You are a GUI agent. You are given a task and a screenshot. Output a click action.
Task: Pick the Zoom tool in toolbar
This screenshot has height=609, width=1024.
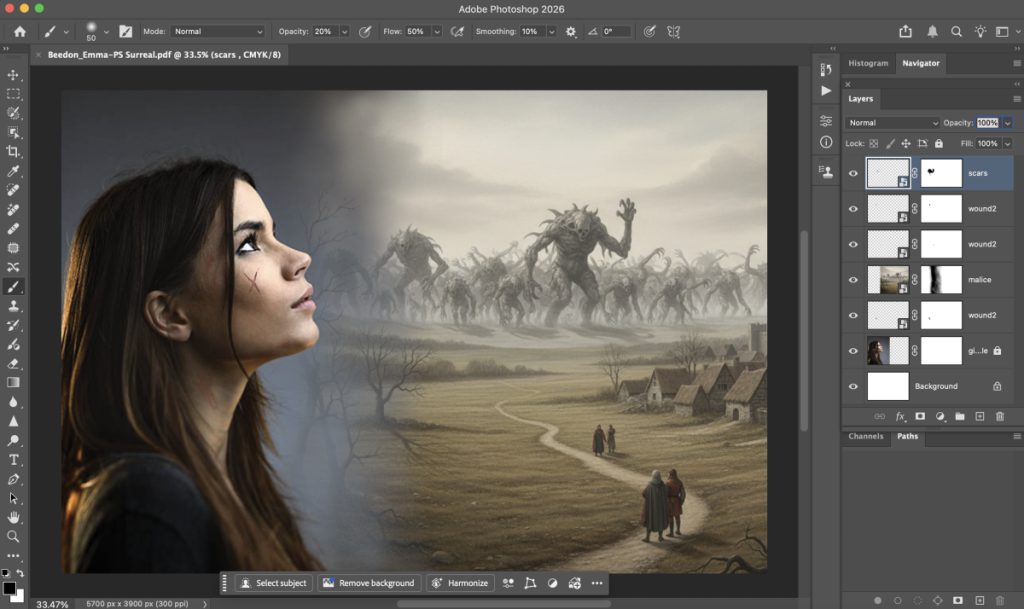click(x=13, y=536)
